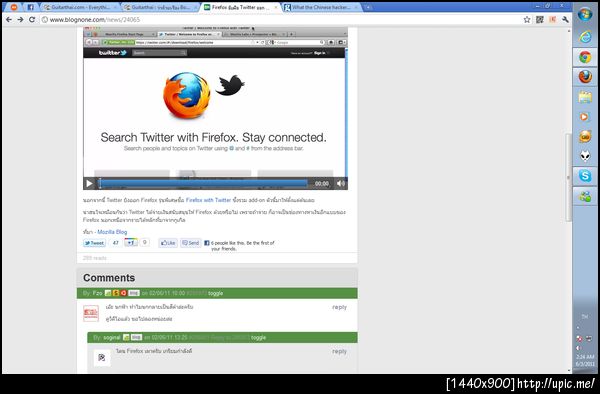The width and height of the screenshot is (600, 394).
Task: Open Windows Explorer folder on taskbar
Action: 585,97
